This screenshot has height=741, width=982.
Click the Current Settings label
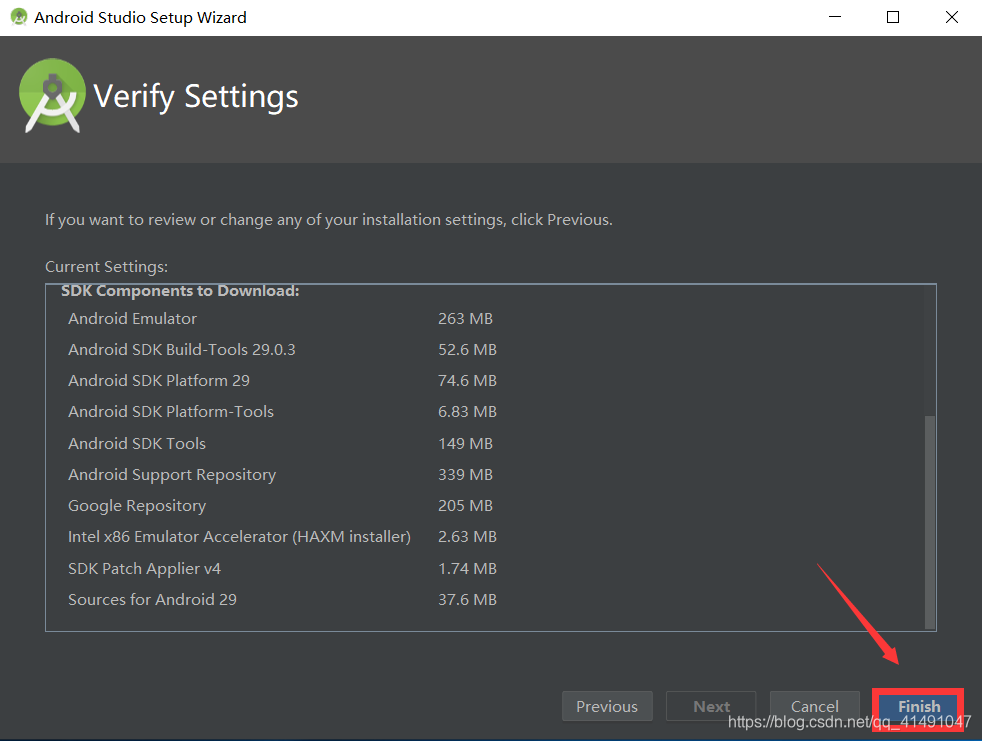click(106, 267)
